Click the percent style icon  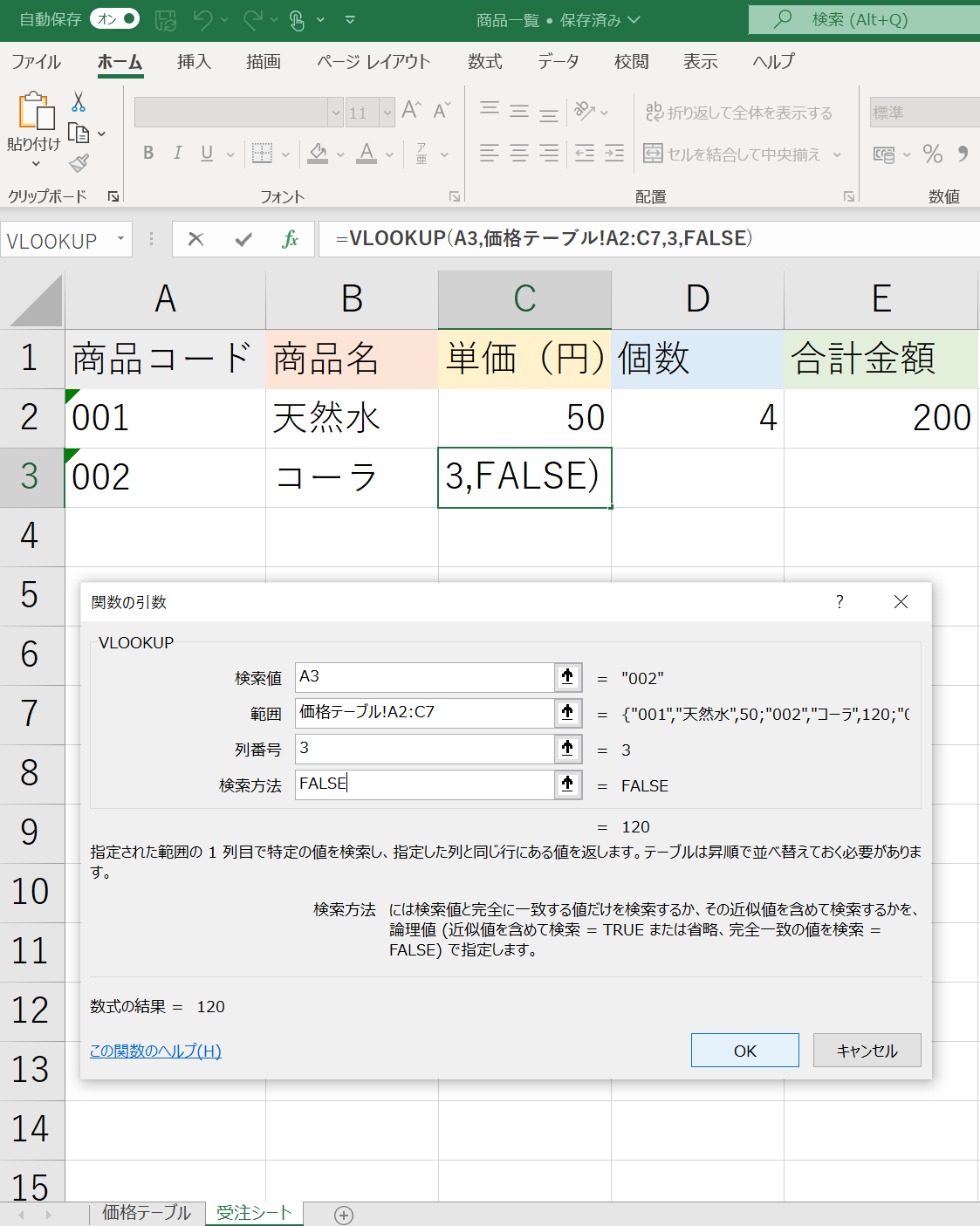(932, 154)
